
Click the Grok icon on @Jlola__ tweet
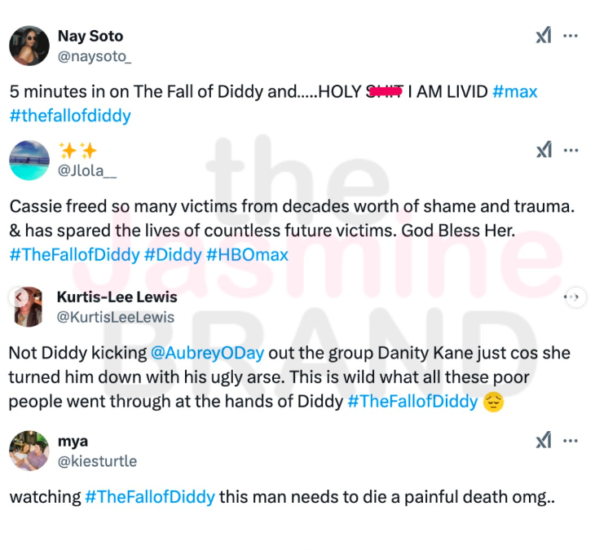click(544, 150)
